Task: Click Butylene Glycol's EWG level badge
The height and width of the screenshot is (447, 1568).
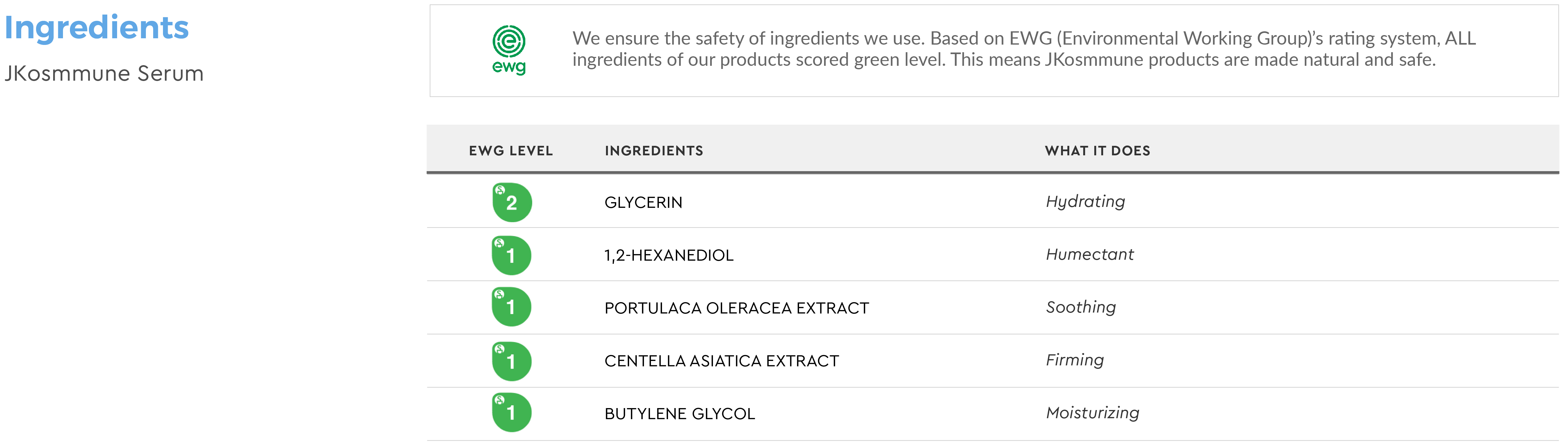Action: click(x=511, y=412)
